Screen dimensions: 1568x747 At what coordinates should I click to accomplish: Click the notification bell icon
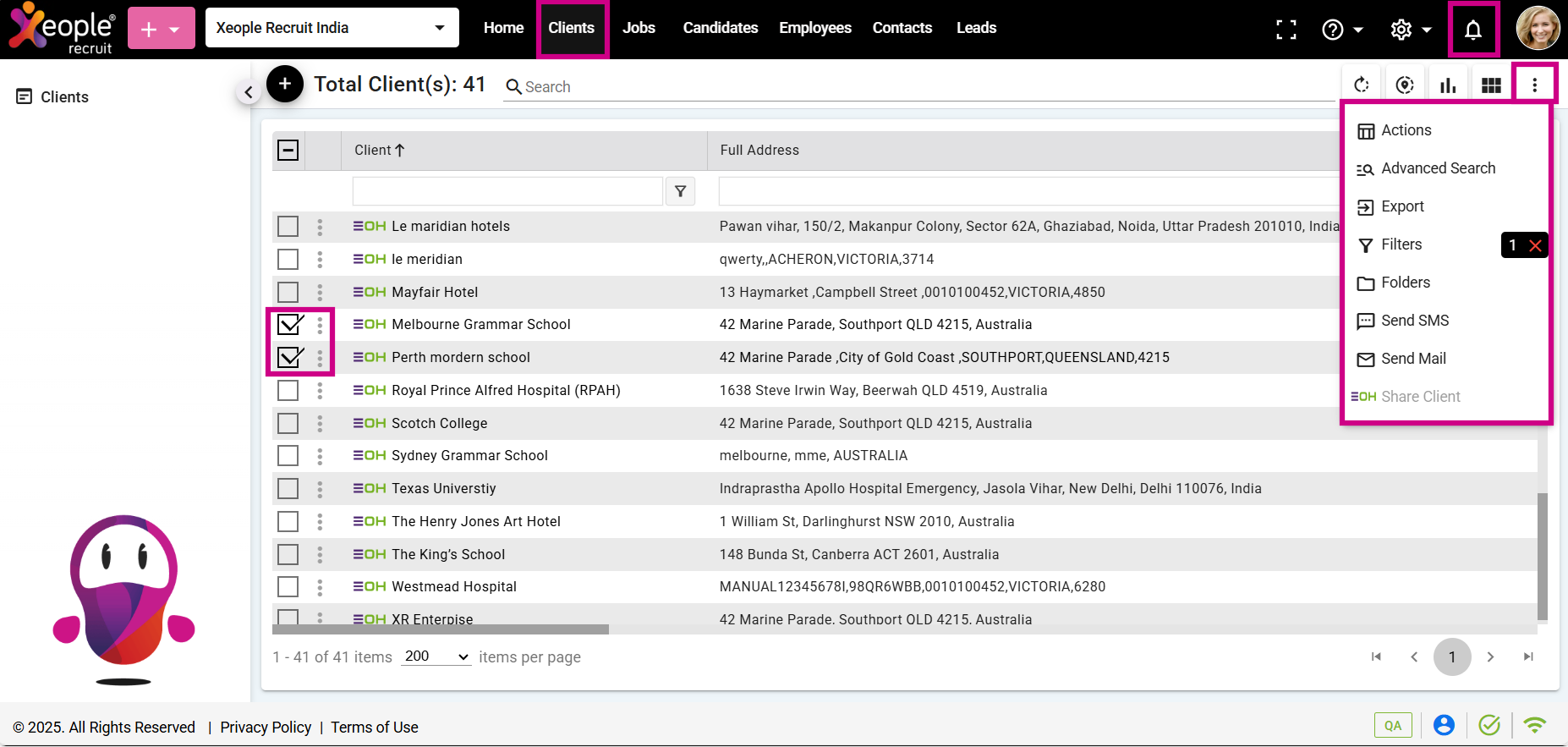(x=1472, y=30)
